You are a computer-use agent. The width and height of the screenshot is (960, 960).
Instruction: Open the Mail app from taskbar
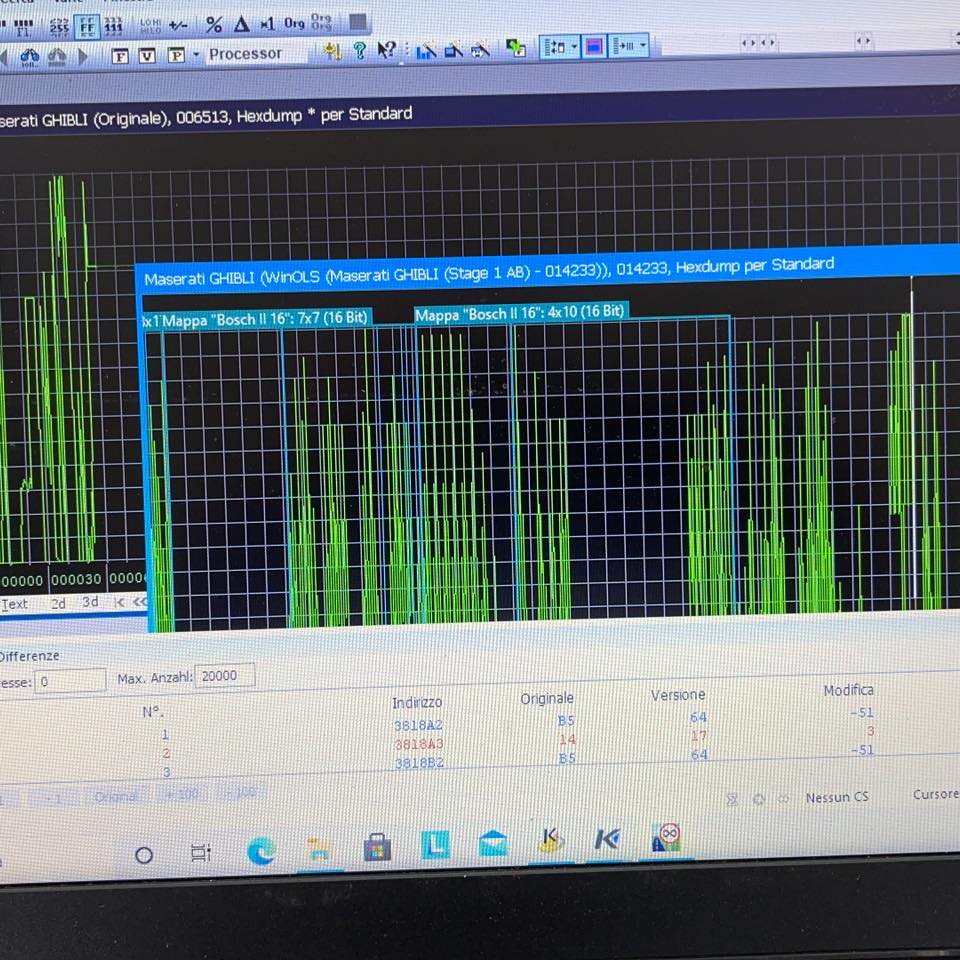493,843
